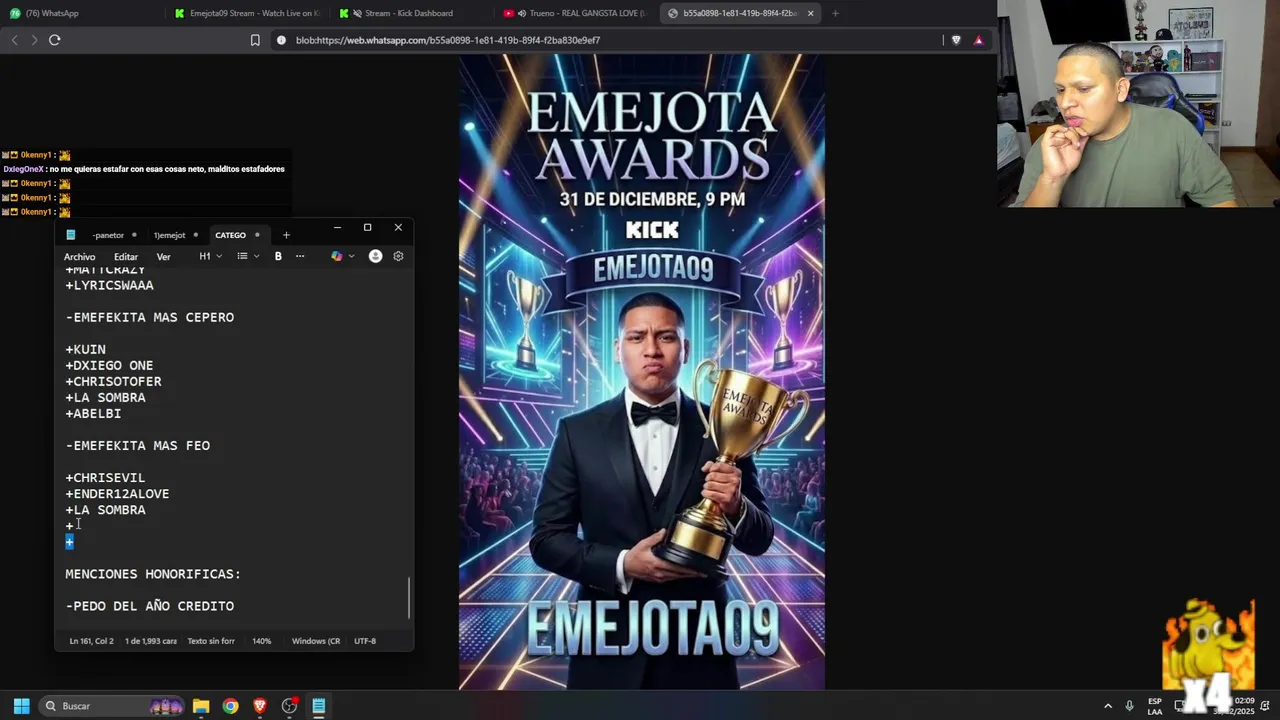
Task: Open OBS Studio from taskbar
Action: [x=289, y=706]
